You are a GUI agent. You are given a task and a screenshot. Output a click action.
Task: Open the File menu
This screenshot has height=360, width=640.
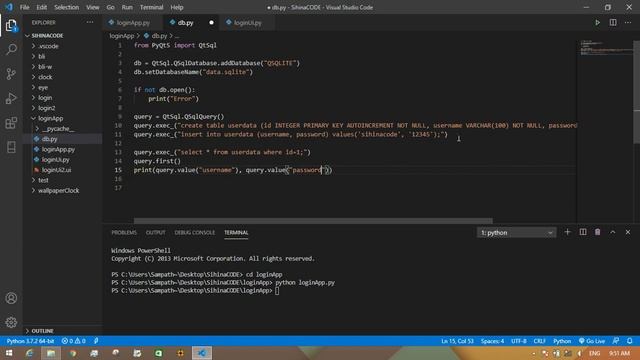click(24, 7)
